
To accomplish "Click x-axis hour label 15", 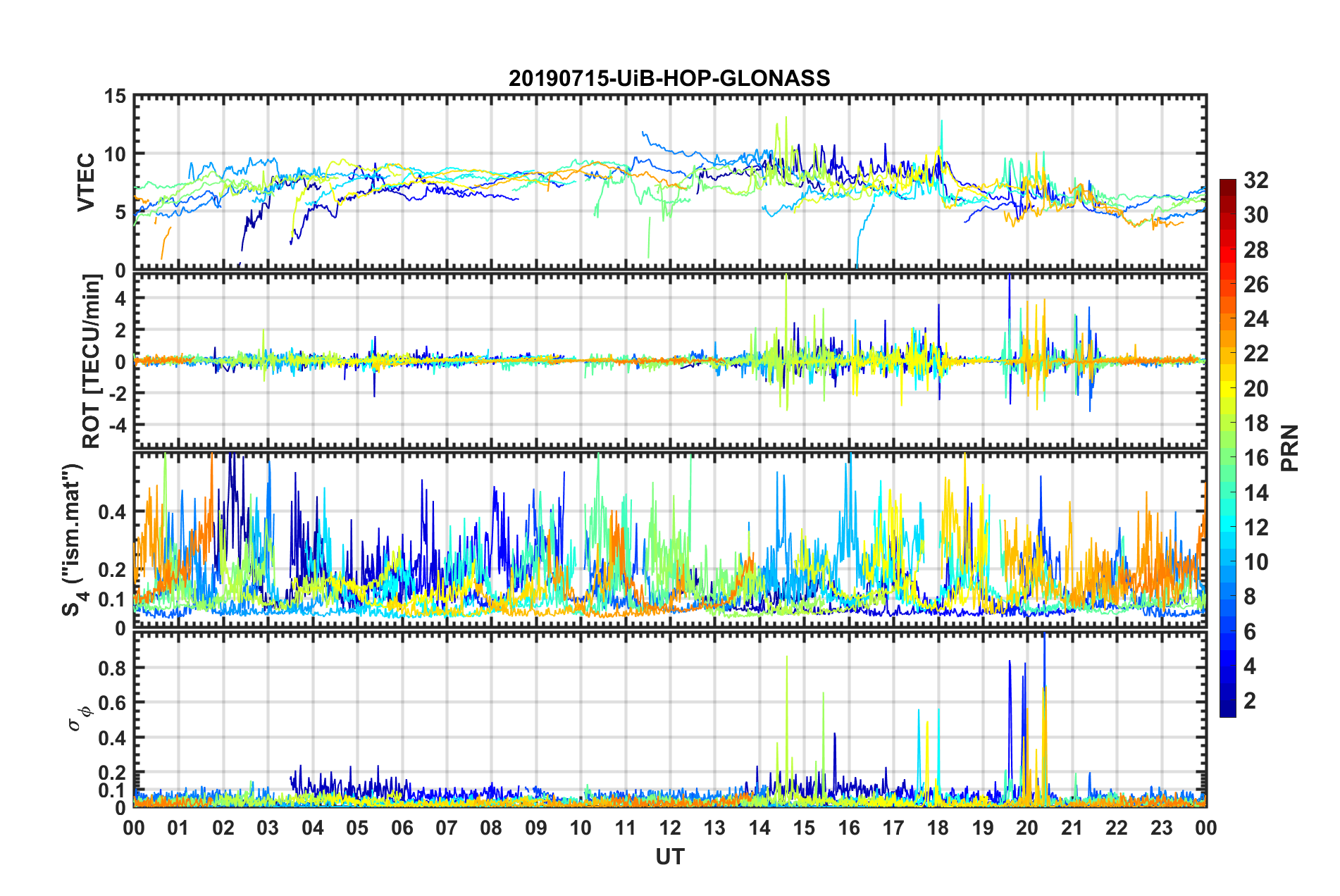I will pyautogui.click(x=804, y=828).
